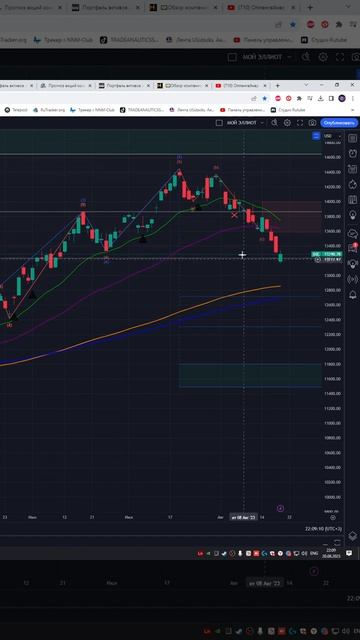
Task: Switch chart to fullscreen mode
Action: (x=300, y=122)
